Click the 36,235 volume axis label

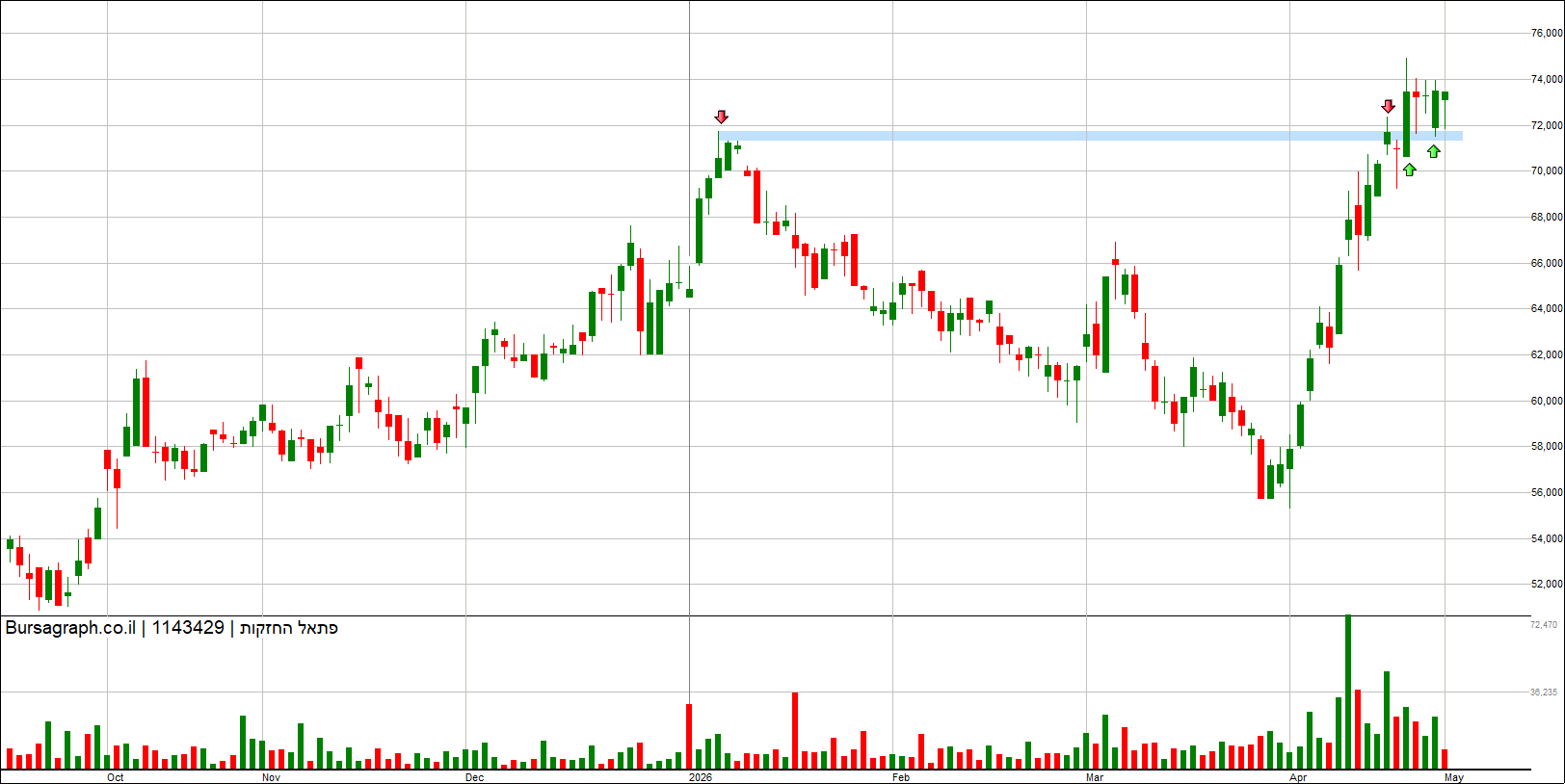pyautogui.click(x=1544, y=692)
